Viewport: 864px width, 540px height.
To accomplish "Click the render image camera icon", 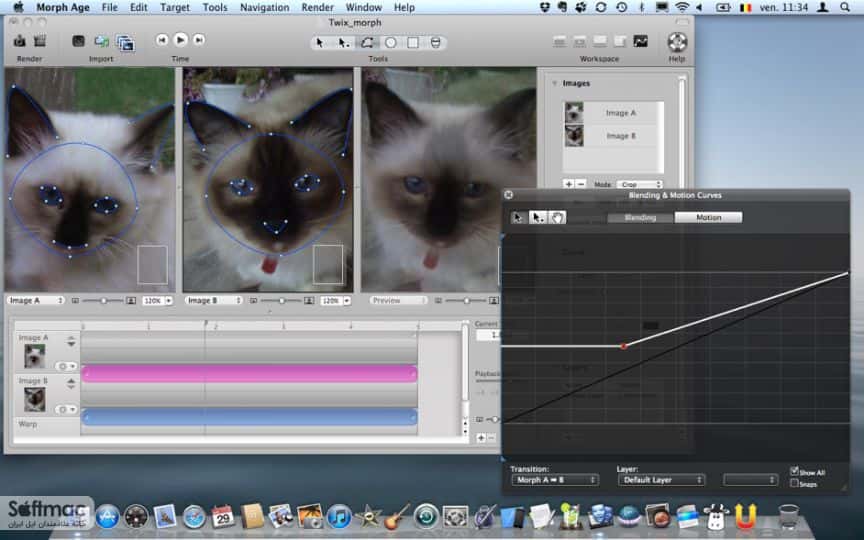I will tap(20, 41).
